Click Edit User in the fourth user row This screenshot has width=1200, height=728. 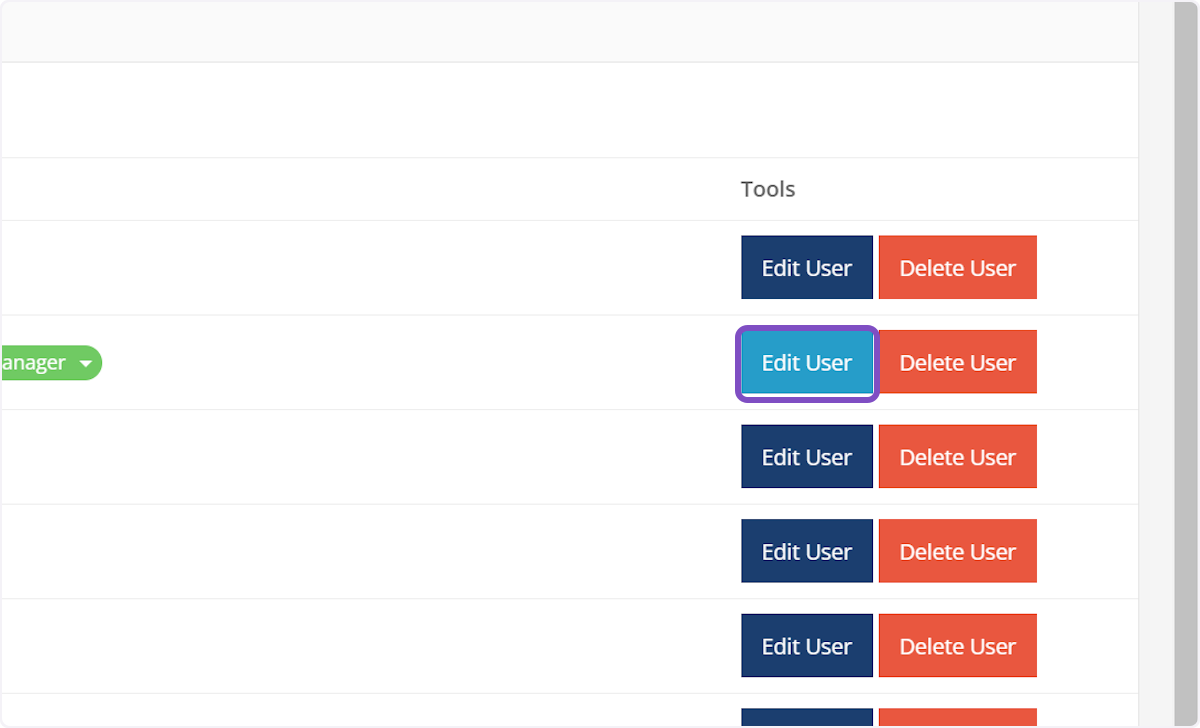(x=806, y=551)
